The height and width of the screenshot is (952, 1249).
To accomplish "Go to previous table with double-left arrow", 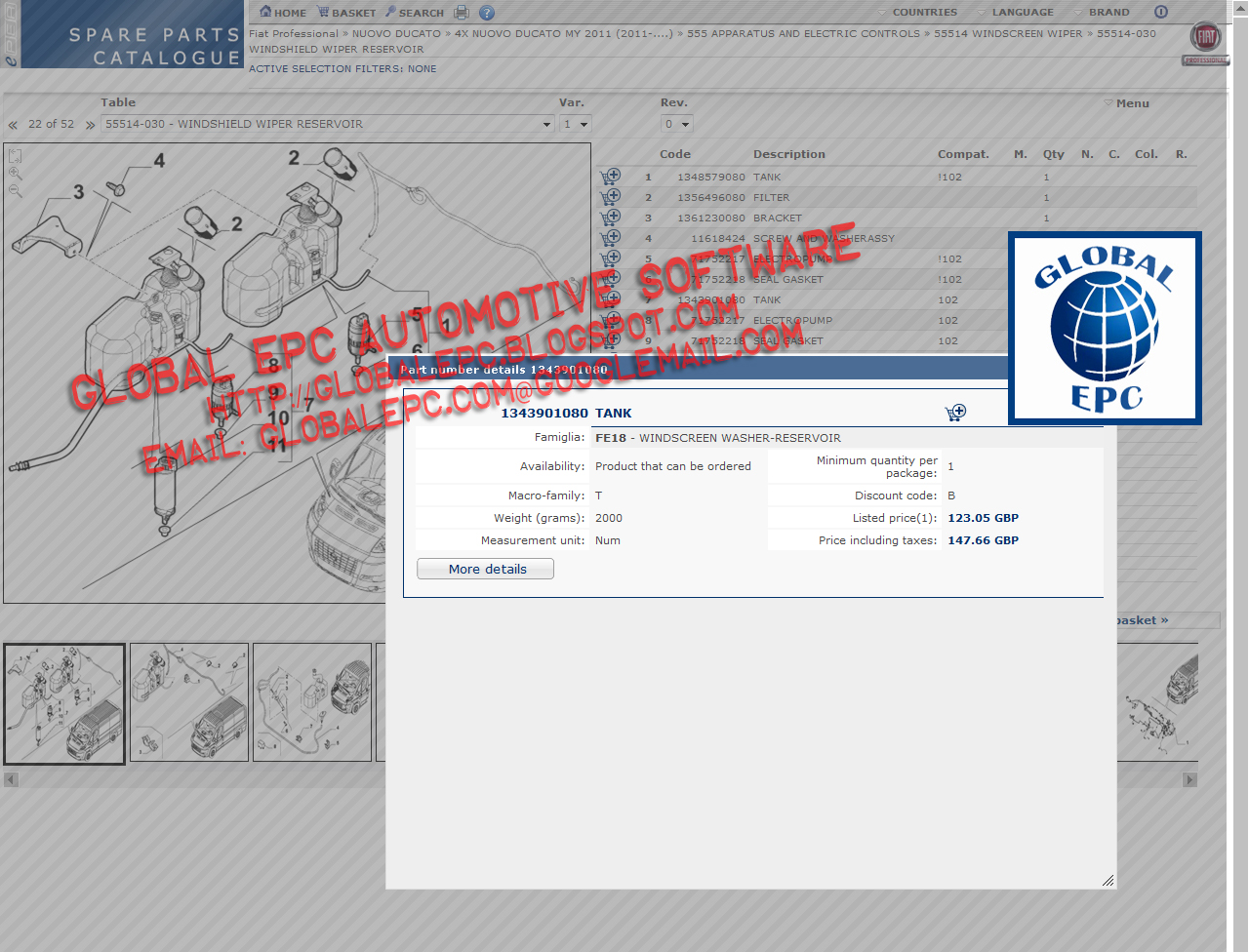I will pyautogui.click(x=13, y=125).
